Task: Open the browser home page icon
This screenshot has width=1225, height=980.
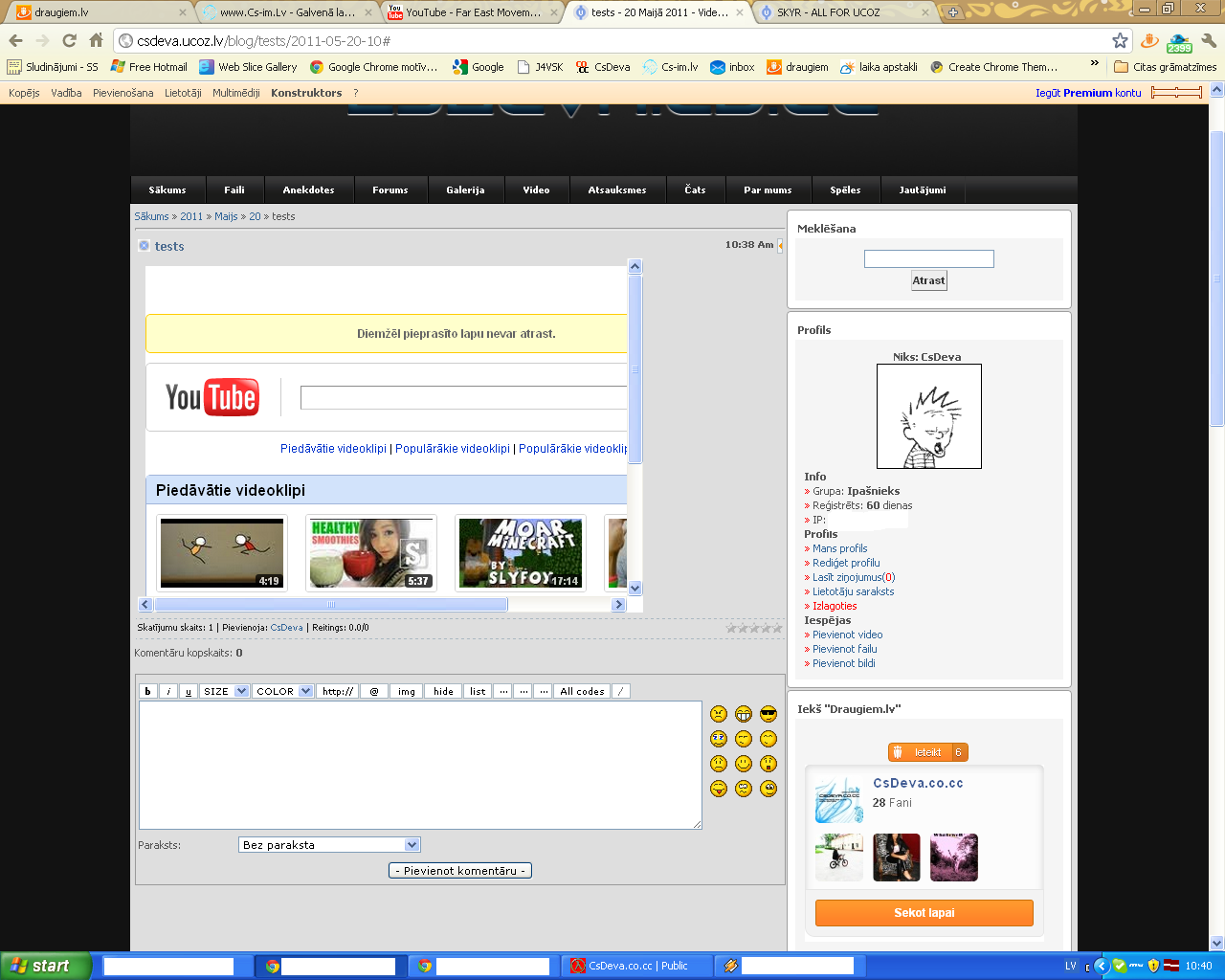Action: point(96,40)
